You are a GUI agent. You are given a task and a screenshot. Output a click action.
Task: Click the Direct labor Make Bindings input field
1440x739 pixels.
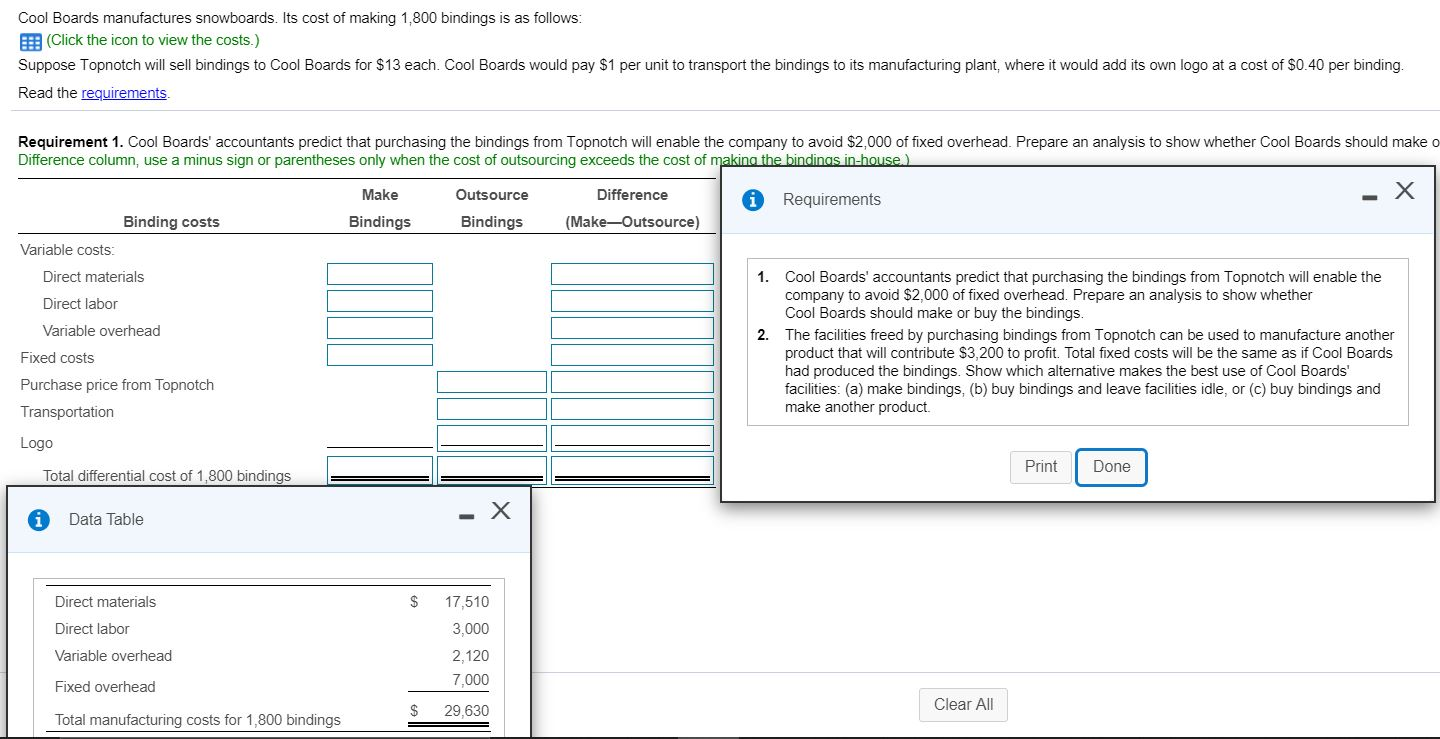click(x=380, y=300)
